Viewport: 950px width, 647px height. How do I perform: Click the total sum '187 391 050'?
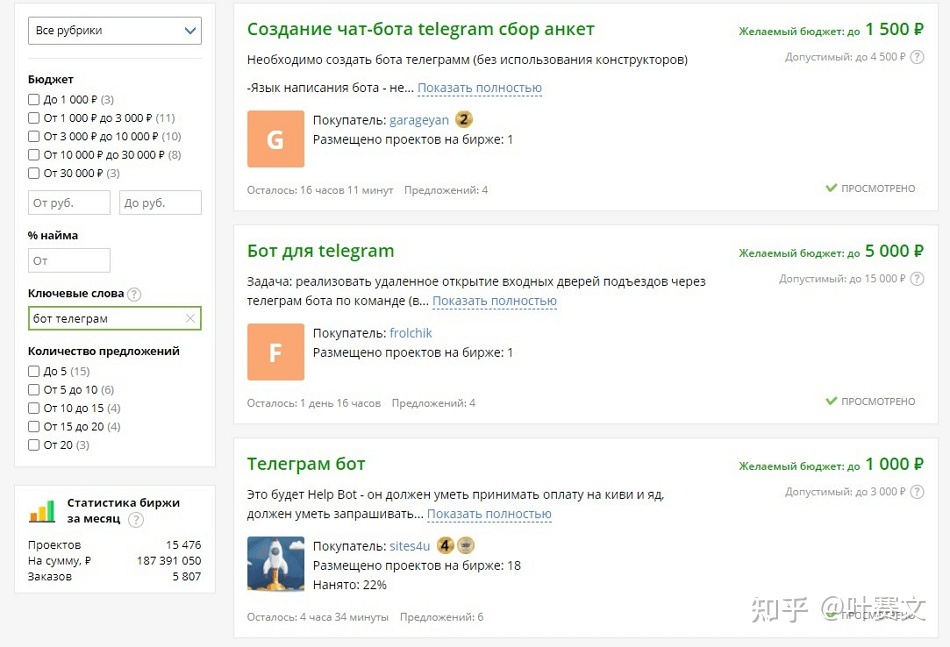tap(169, 561)
